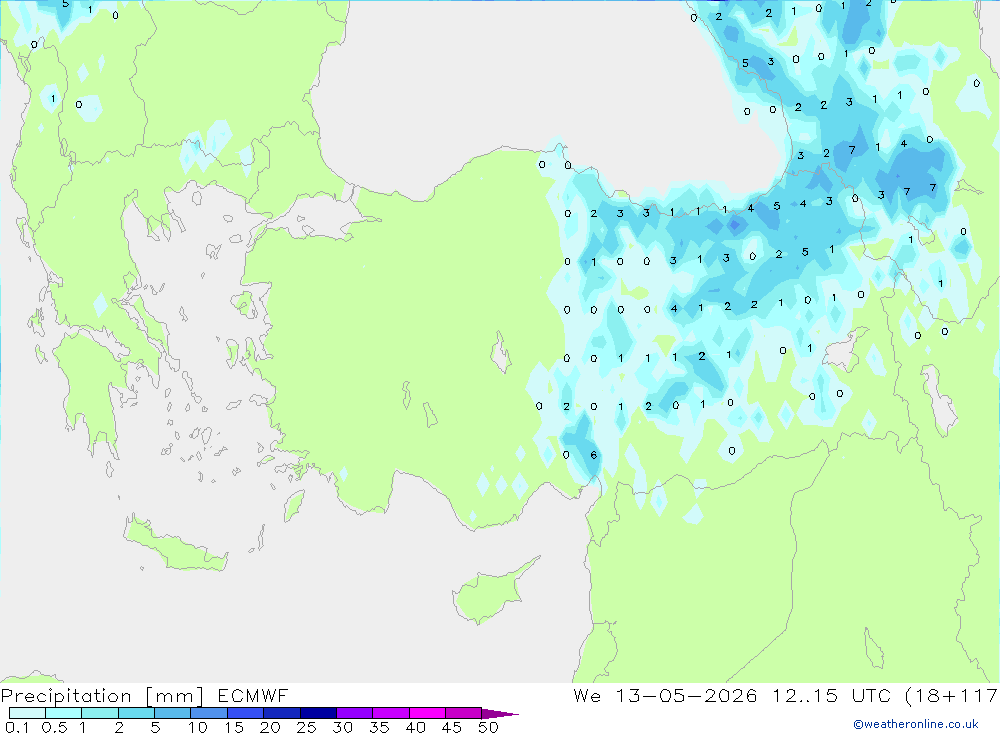Click the '12..15' time range text

click(805, 695)
